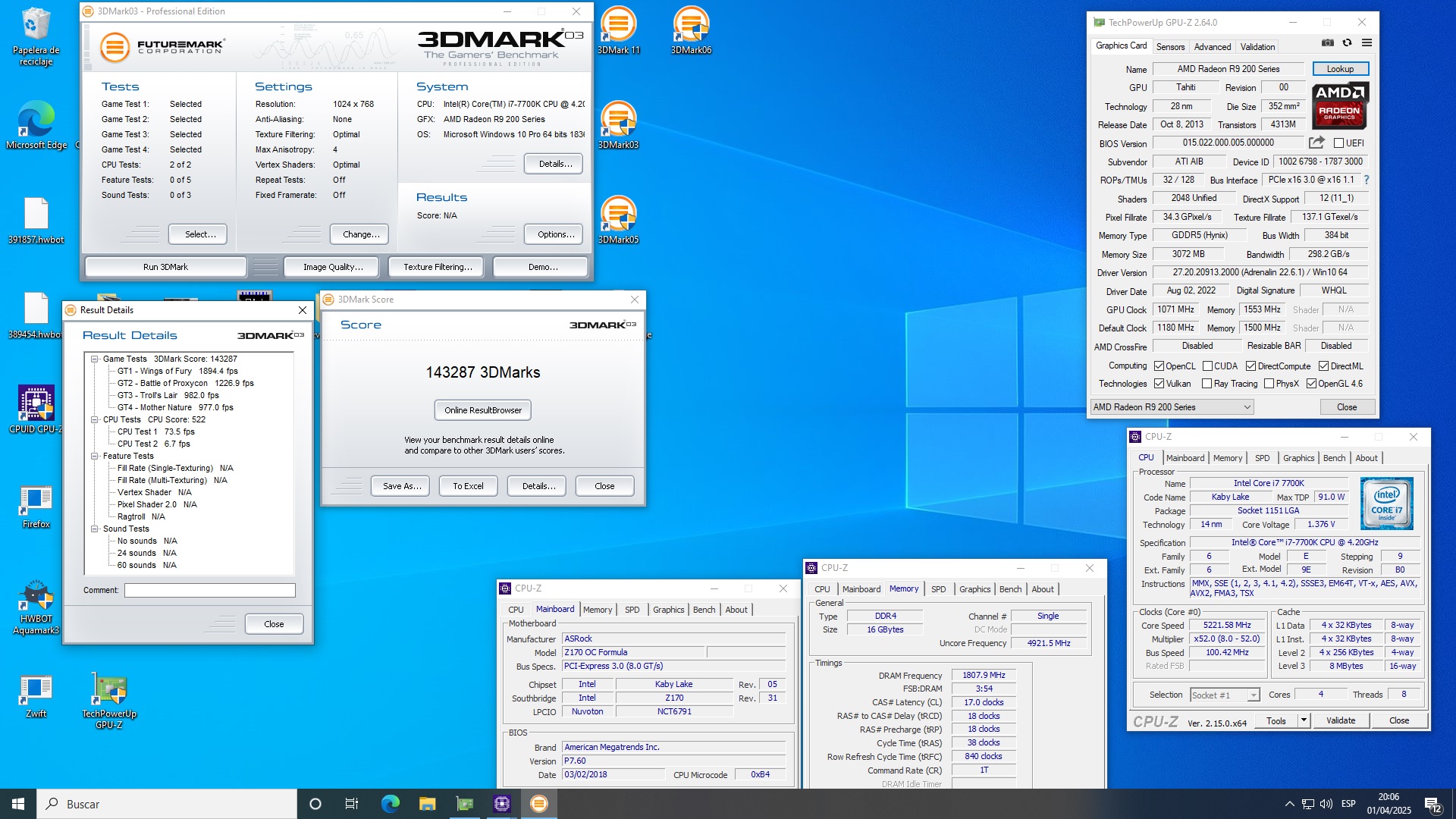
Task: Toggle UEFI checkbox in GPU-Z
Action: (1338, 143)
